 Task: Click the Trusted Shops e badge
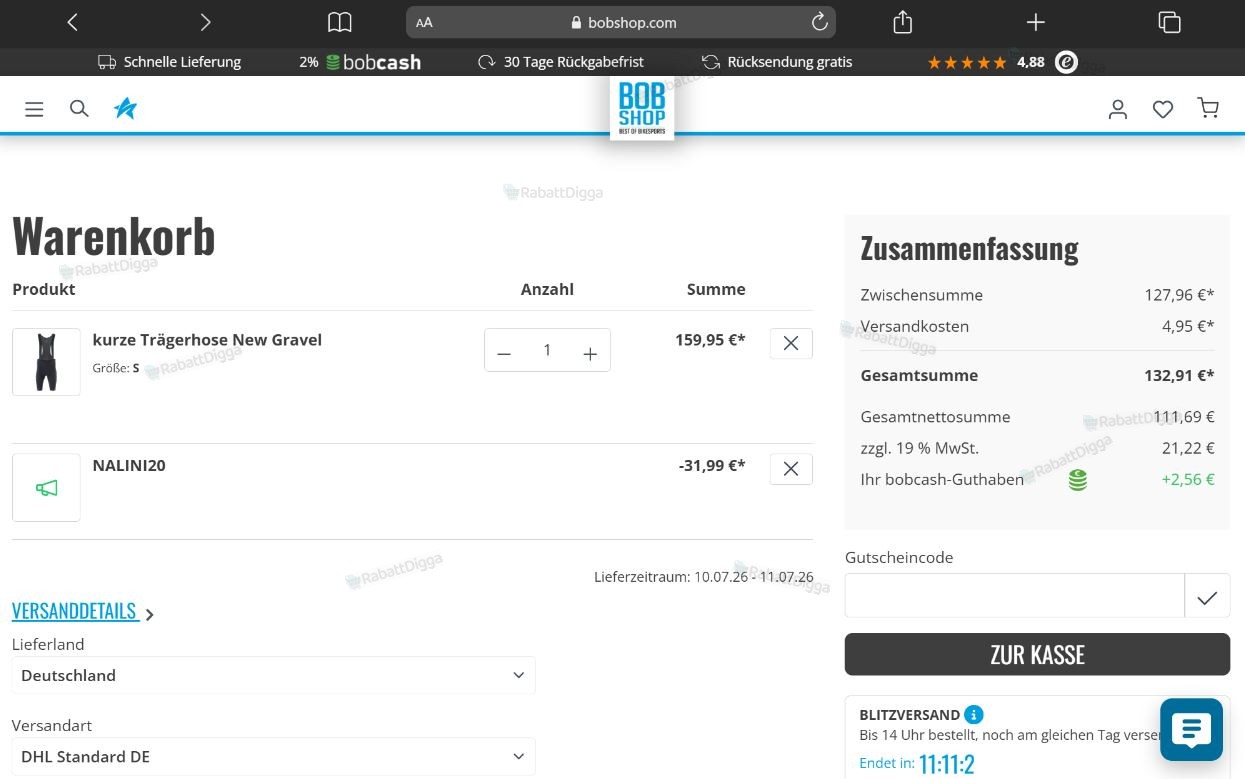point(1067,62)
